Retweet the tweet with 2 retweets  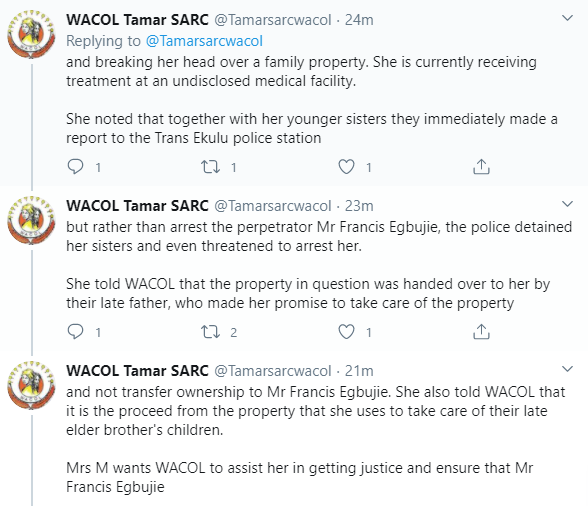click(210, 332)
